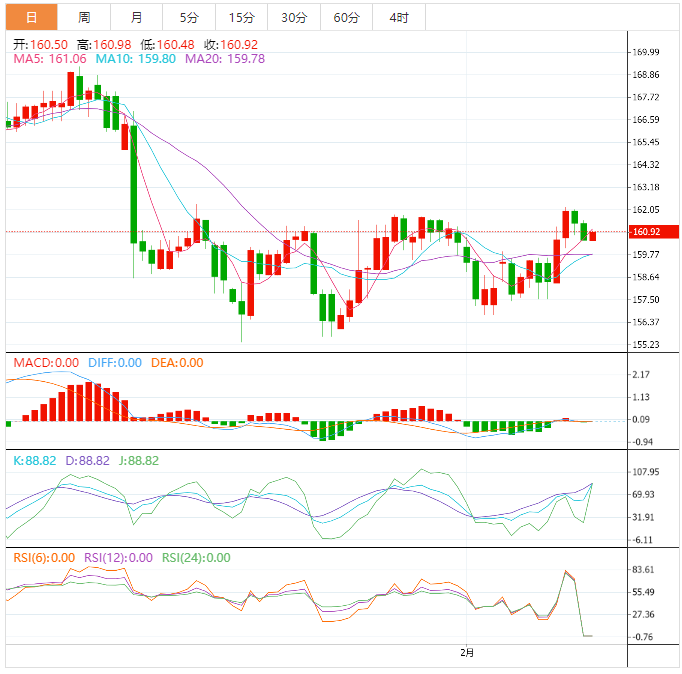Click the 162.05 price axis label
682x674 pixels.
[x=645, y=210]
